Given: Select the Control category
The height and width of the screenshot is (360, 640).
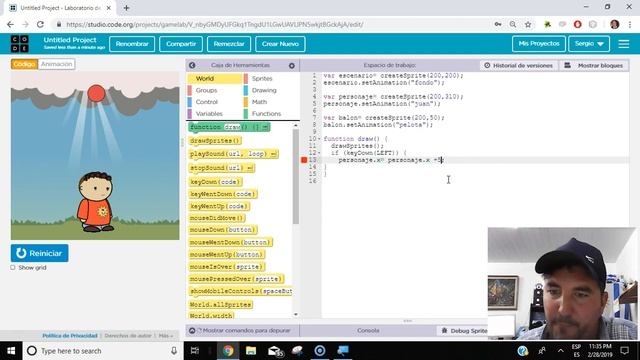Looking at the screenshot, I should pyautogui.click(x=215, y=102).
